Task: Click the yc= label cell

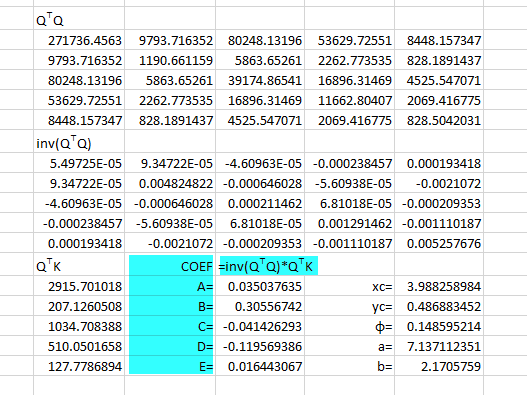Action: tap(350, 307)
